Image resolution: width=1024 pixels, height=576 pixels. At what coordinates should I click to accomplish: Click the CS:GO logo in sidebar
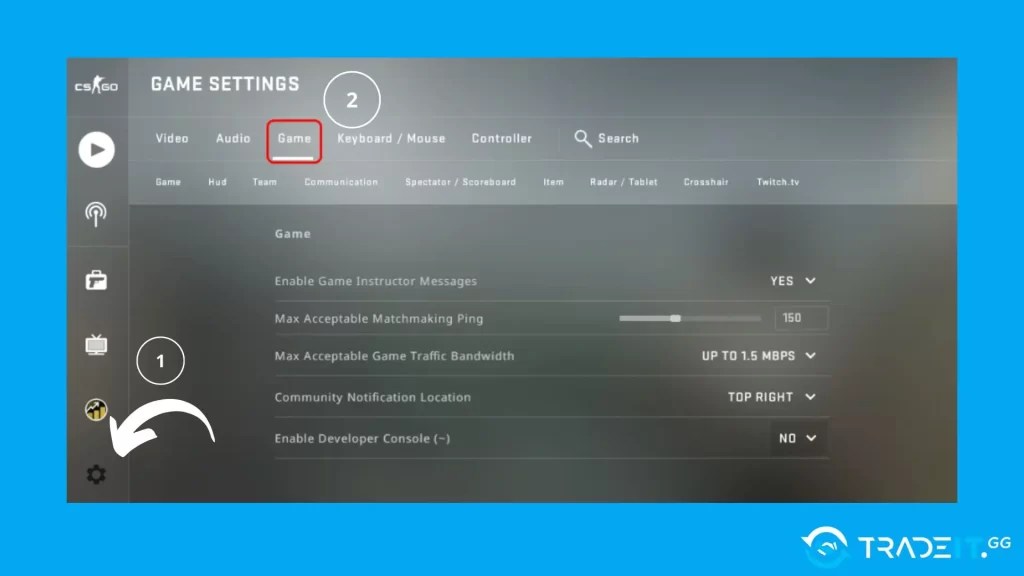pyautogui.click(x=95, y=86)
